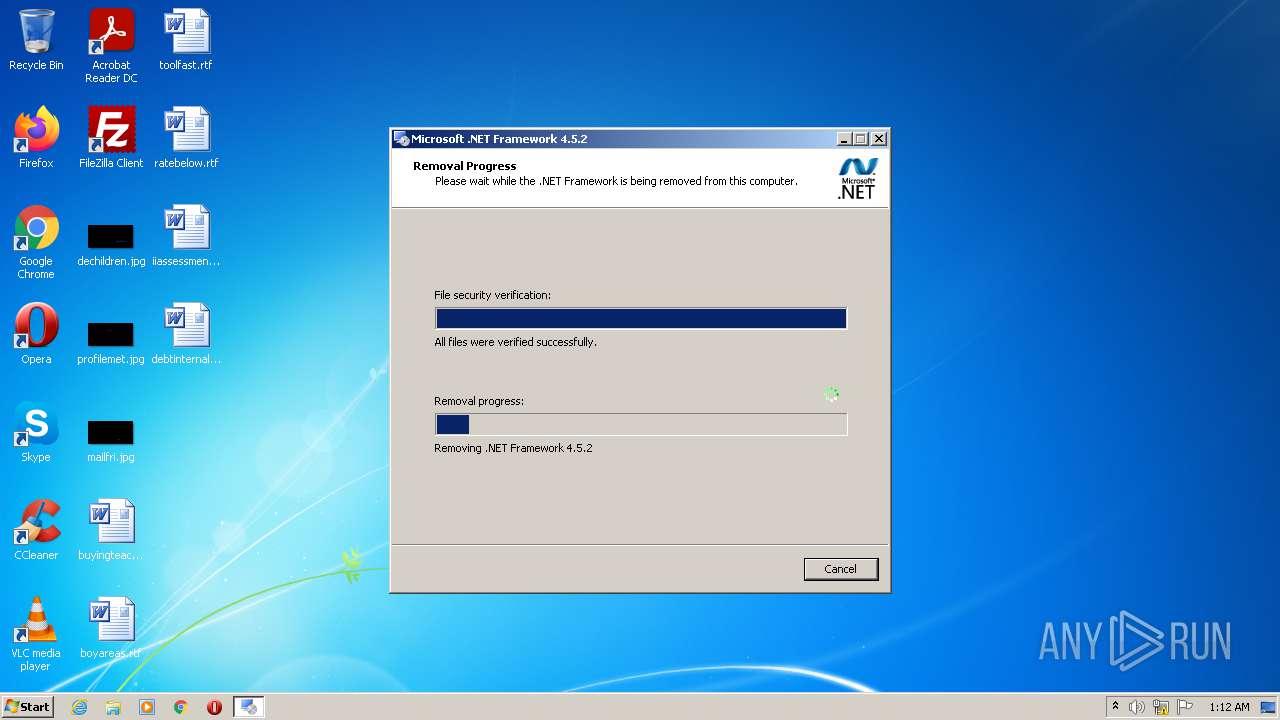1280x720 pixels.
Task: Close the .NET Framework setup window
Action: [x=879, y=139]
